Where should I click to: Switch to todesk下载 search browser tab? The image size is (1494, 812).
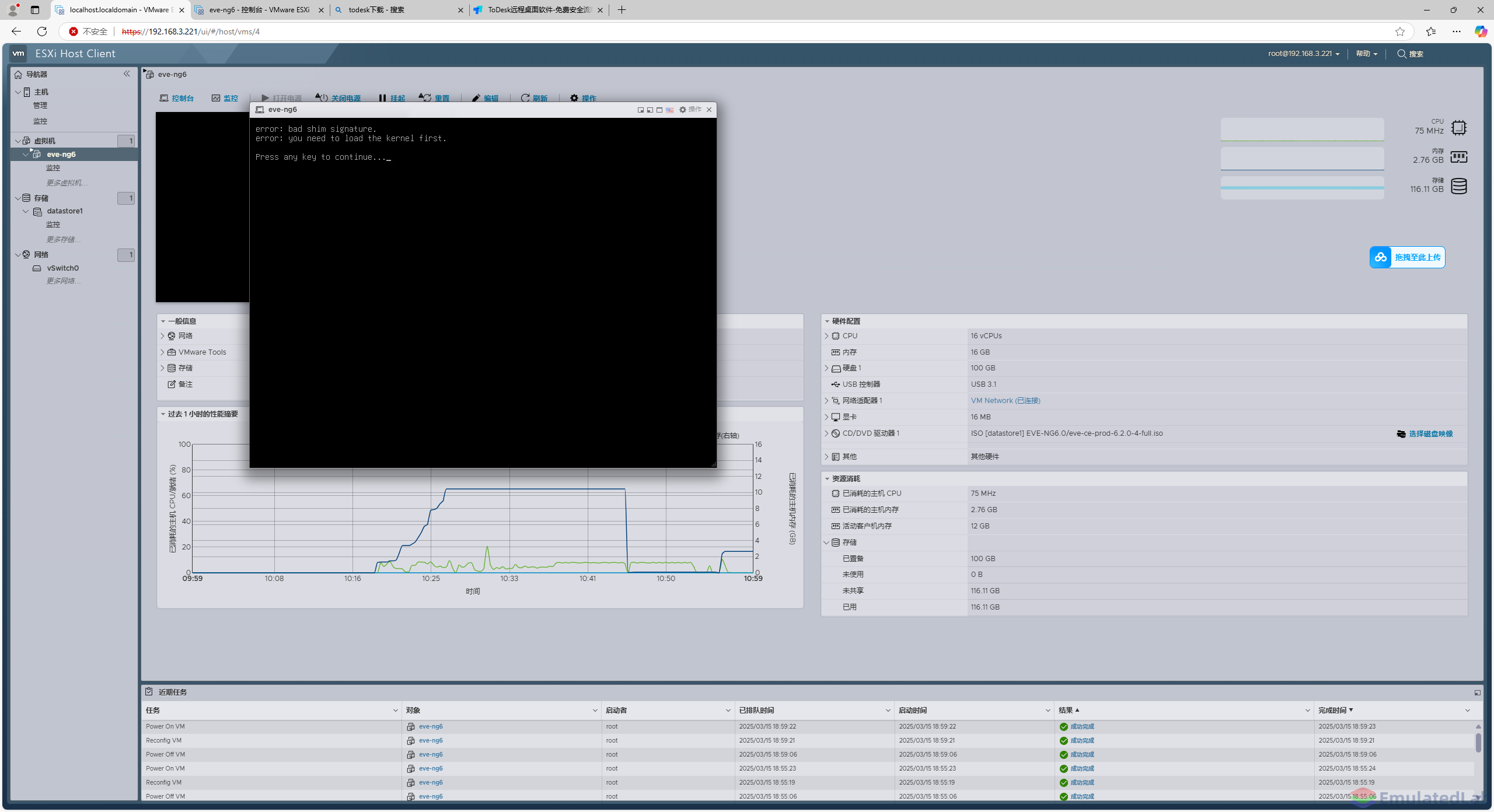pyautogui.click(x=400, y=10)
